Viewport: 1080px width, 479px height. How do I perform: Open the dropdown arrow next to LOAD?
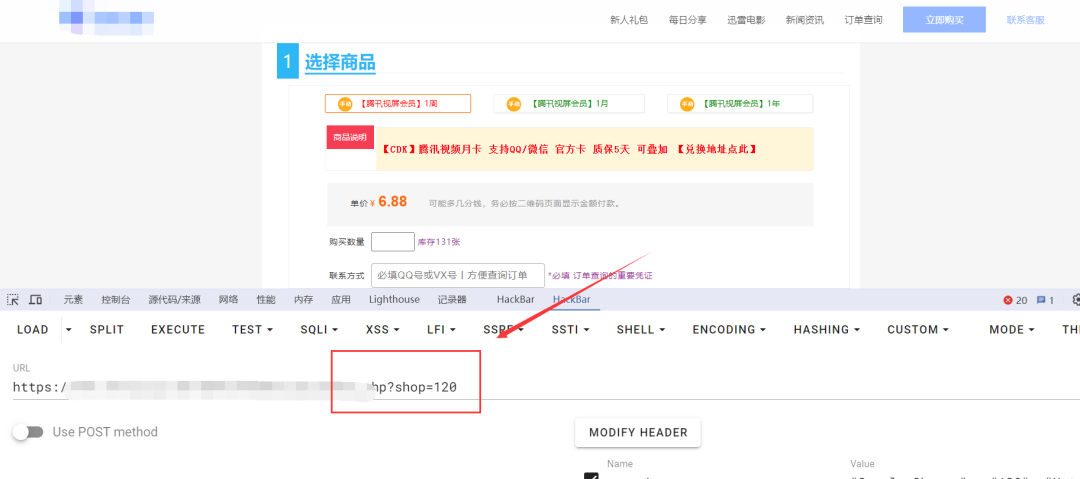coord(68,329)
